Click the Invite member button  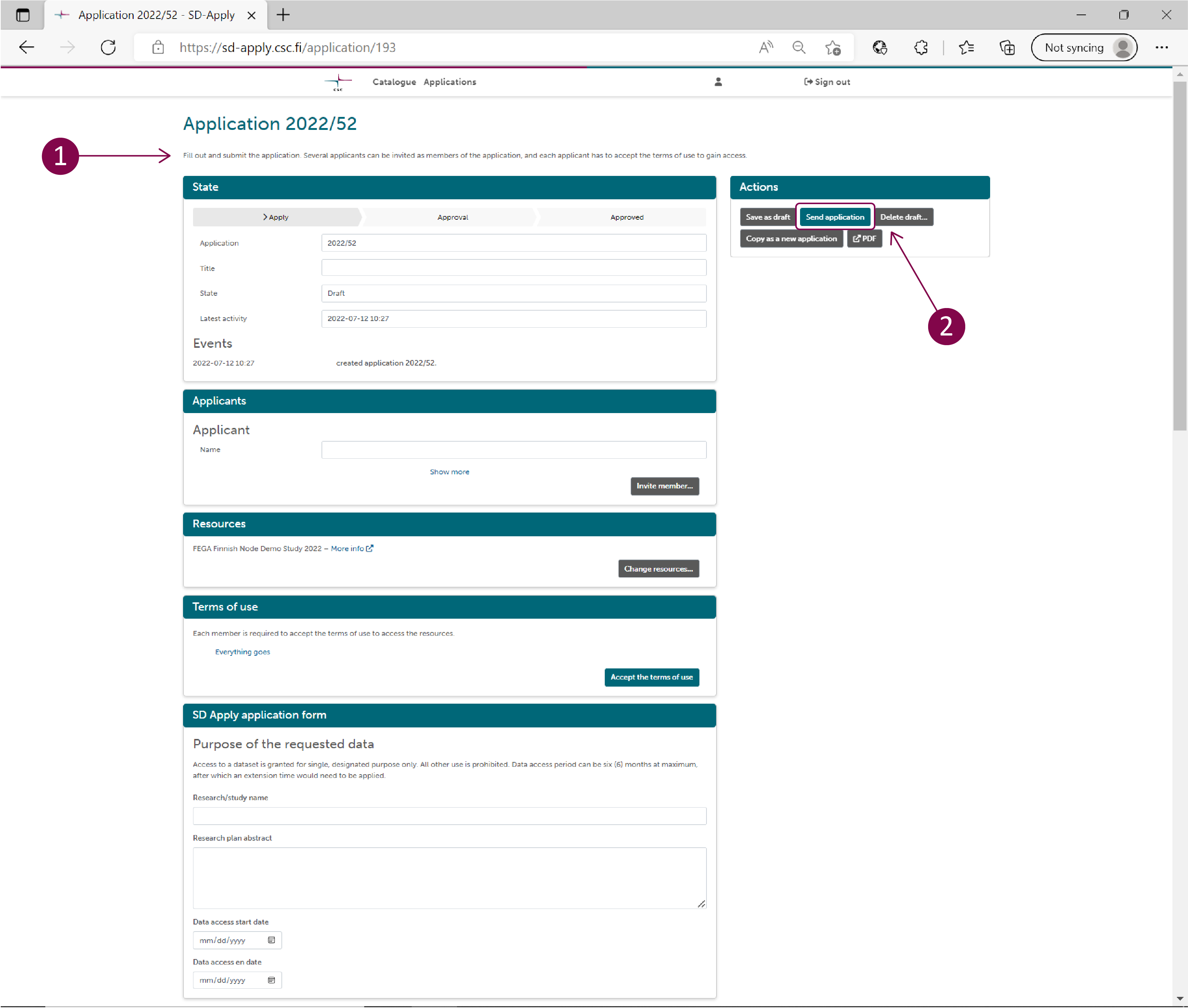click(x=664, y=486)
